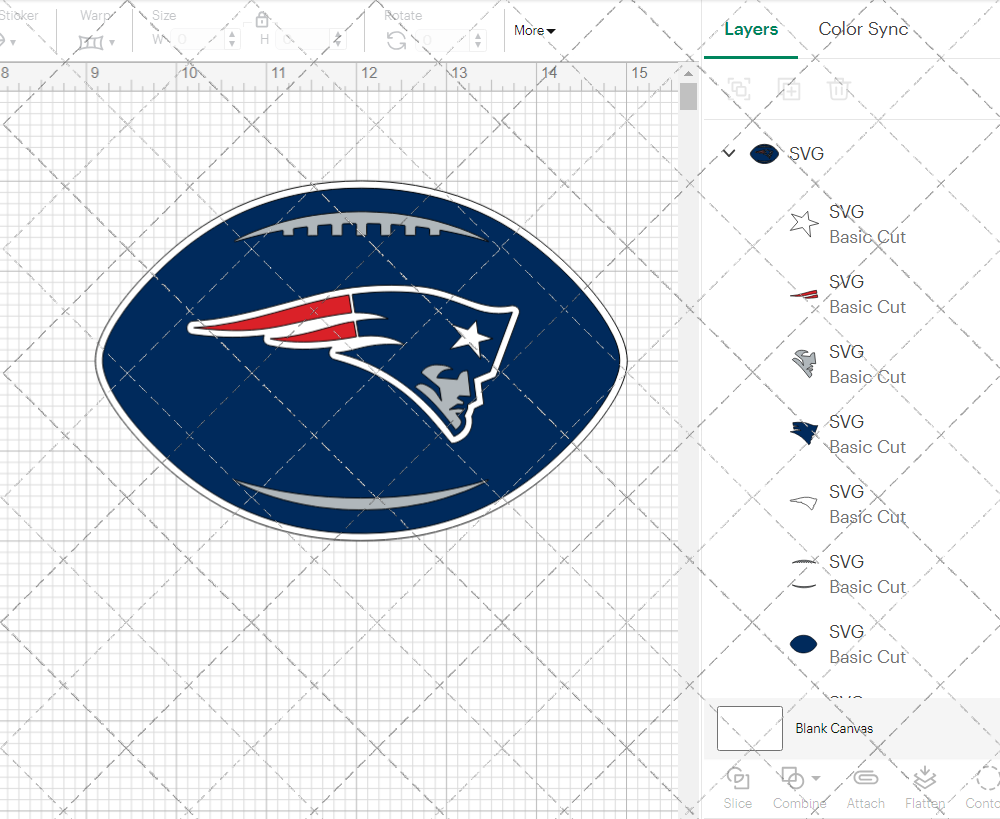Click the Attach paperclip button

[x=865, y=788]
